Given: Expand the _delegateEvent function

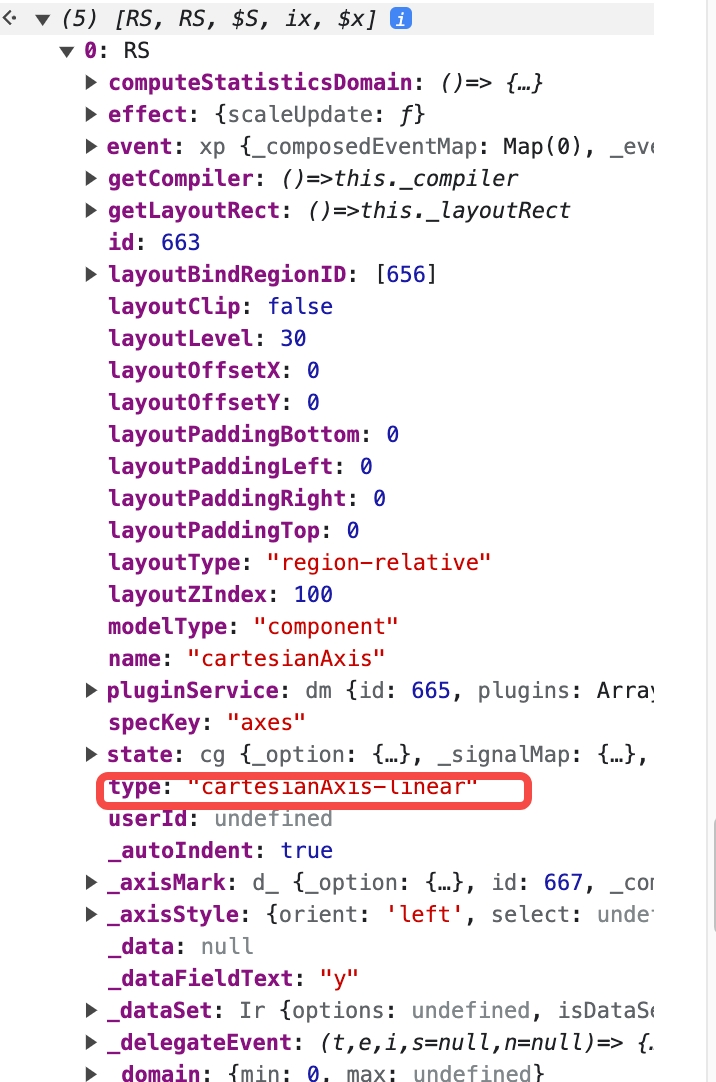Looking at the screenshot, I should (91, 1042).
